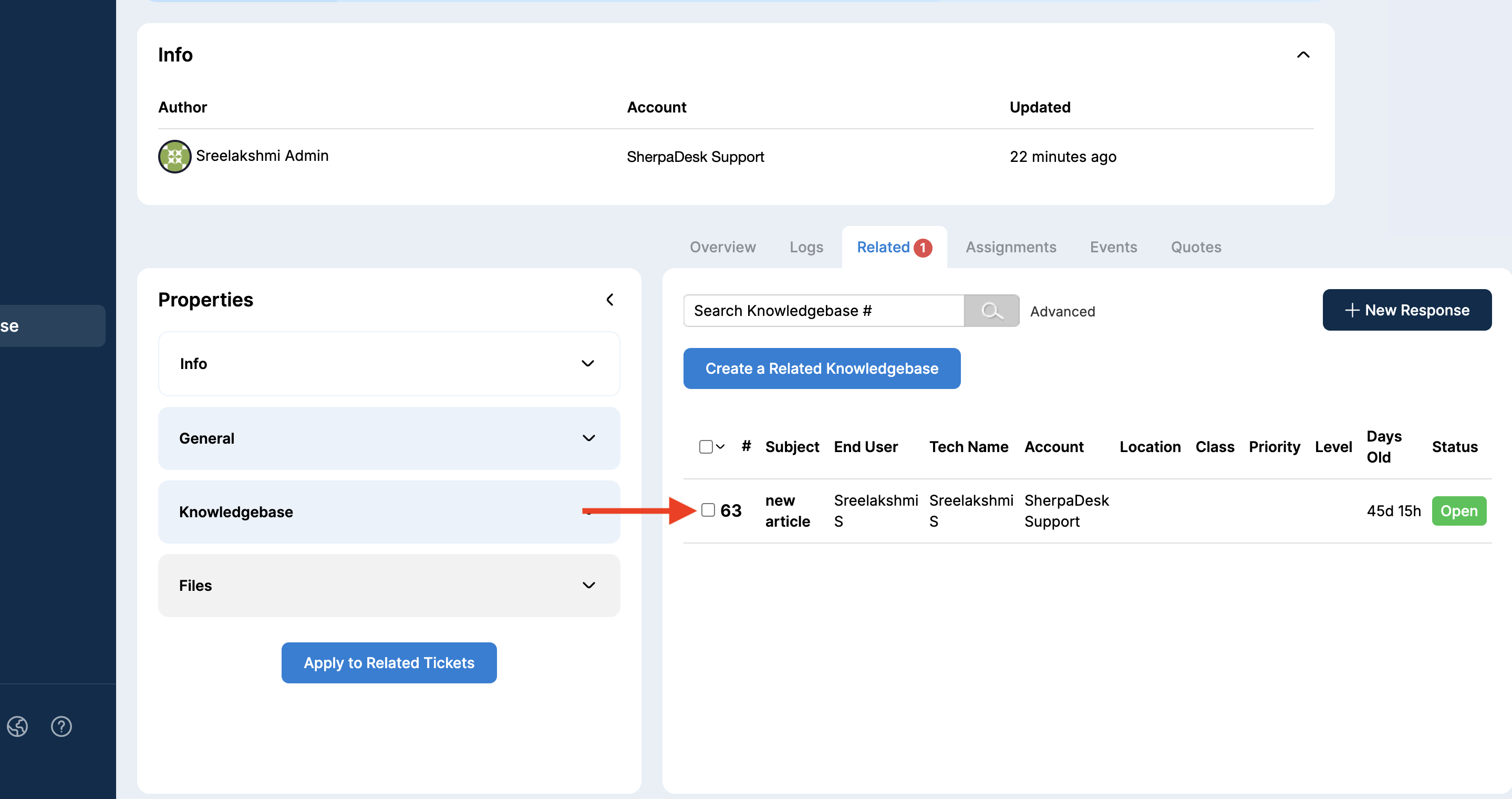Viewport: 1512px width, 799px height.
Task: Switch to the Overview tab
Action: point(722,247)
